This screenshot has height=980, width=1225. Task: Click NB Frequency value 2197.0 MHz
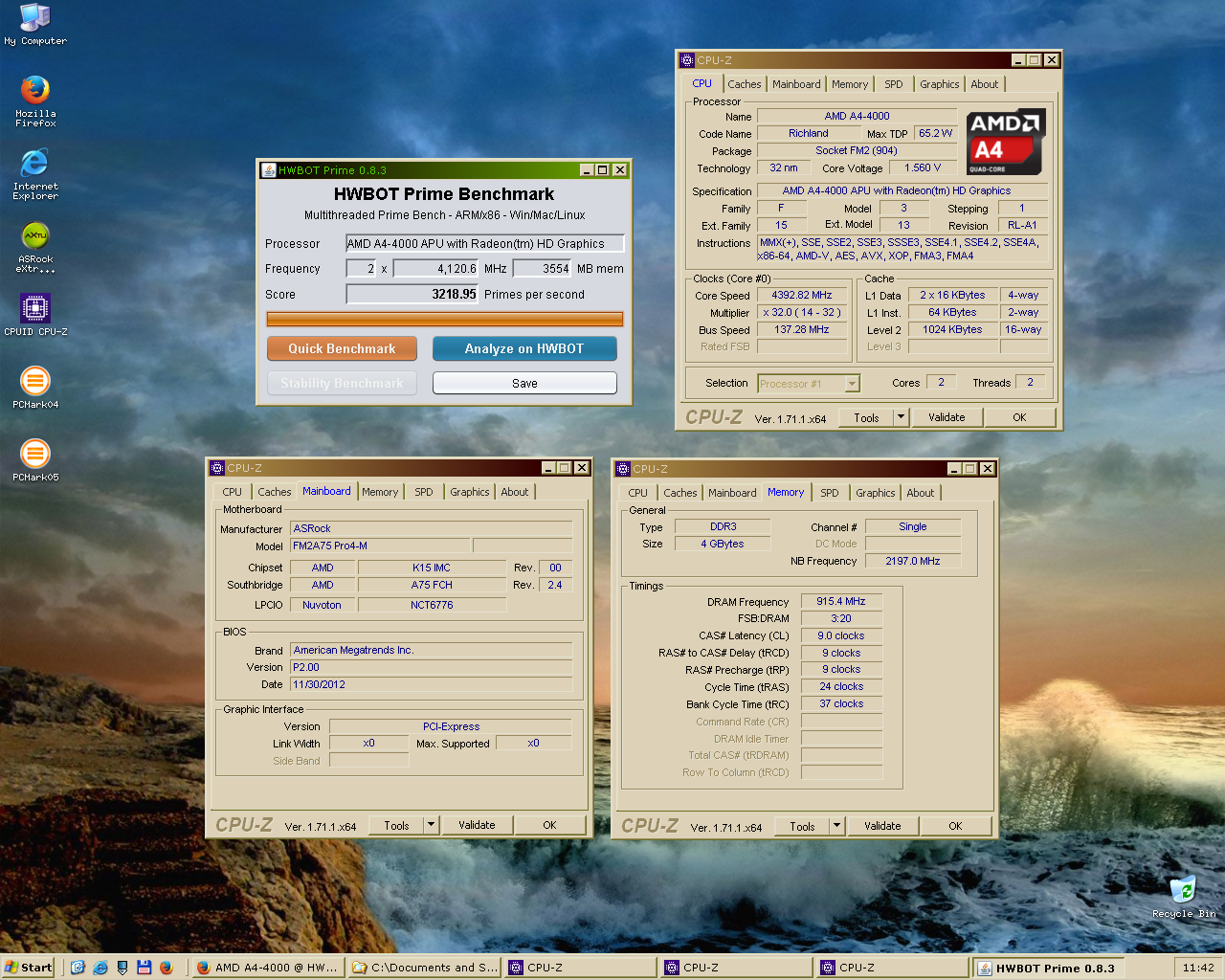click(x=912, y=561)
